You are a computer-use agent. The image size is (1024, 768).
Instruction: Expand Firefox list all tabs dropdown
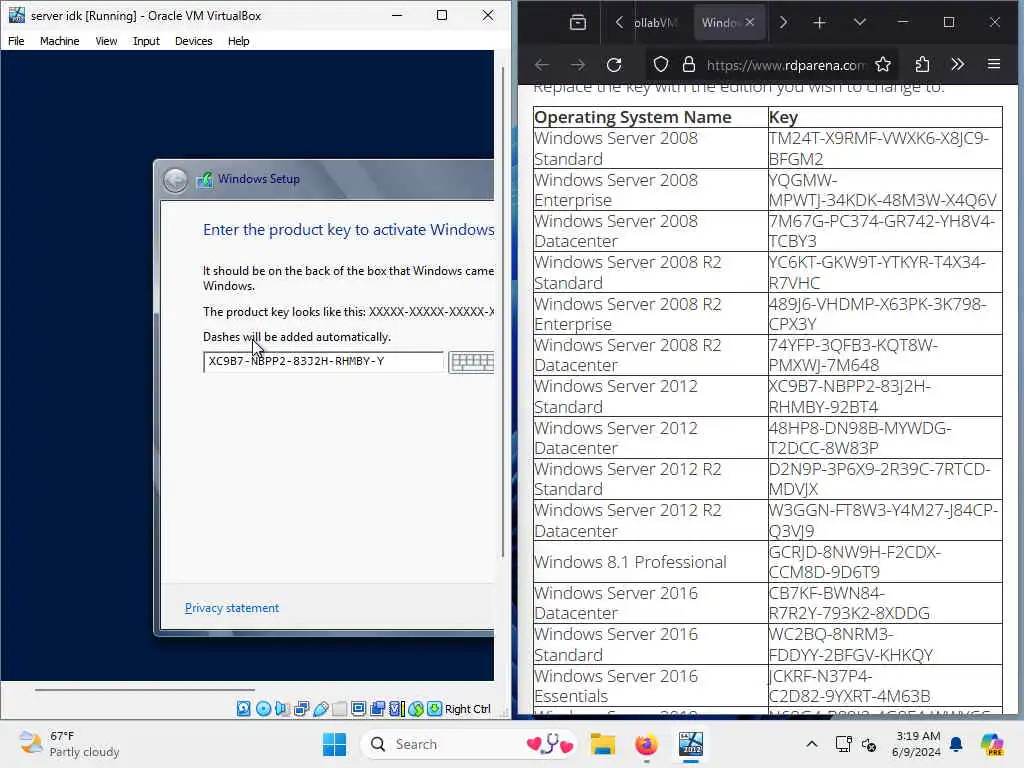[x=859, y=23]
